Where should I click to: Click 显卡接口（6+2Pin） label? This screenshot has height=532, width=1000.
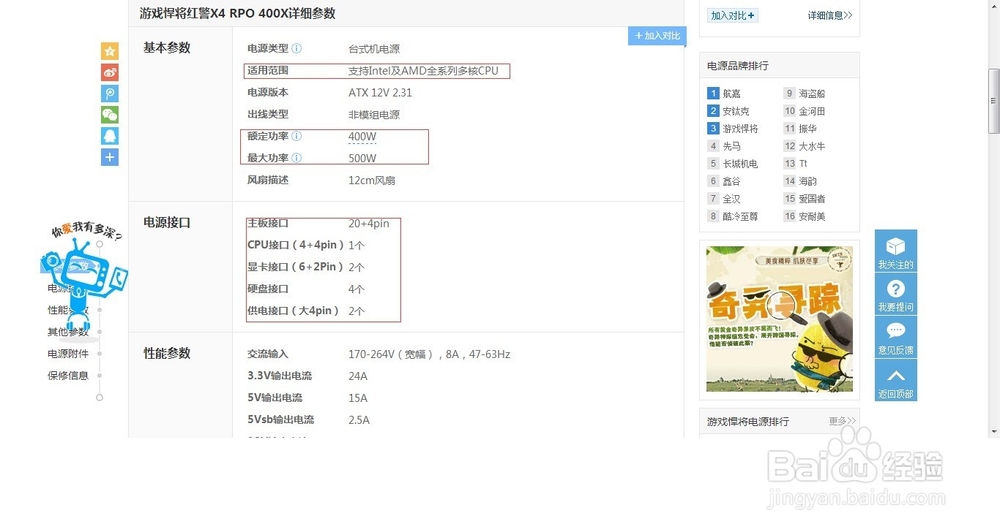[x=296, y=267]
